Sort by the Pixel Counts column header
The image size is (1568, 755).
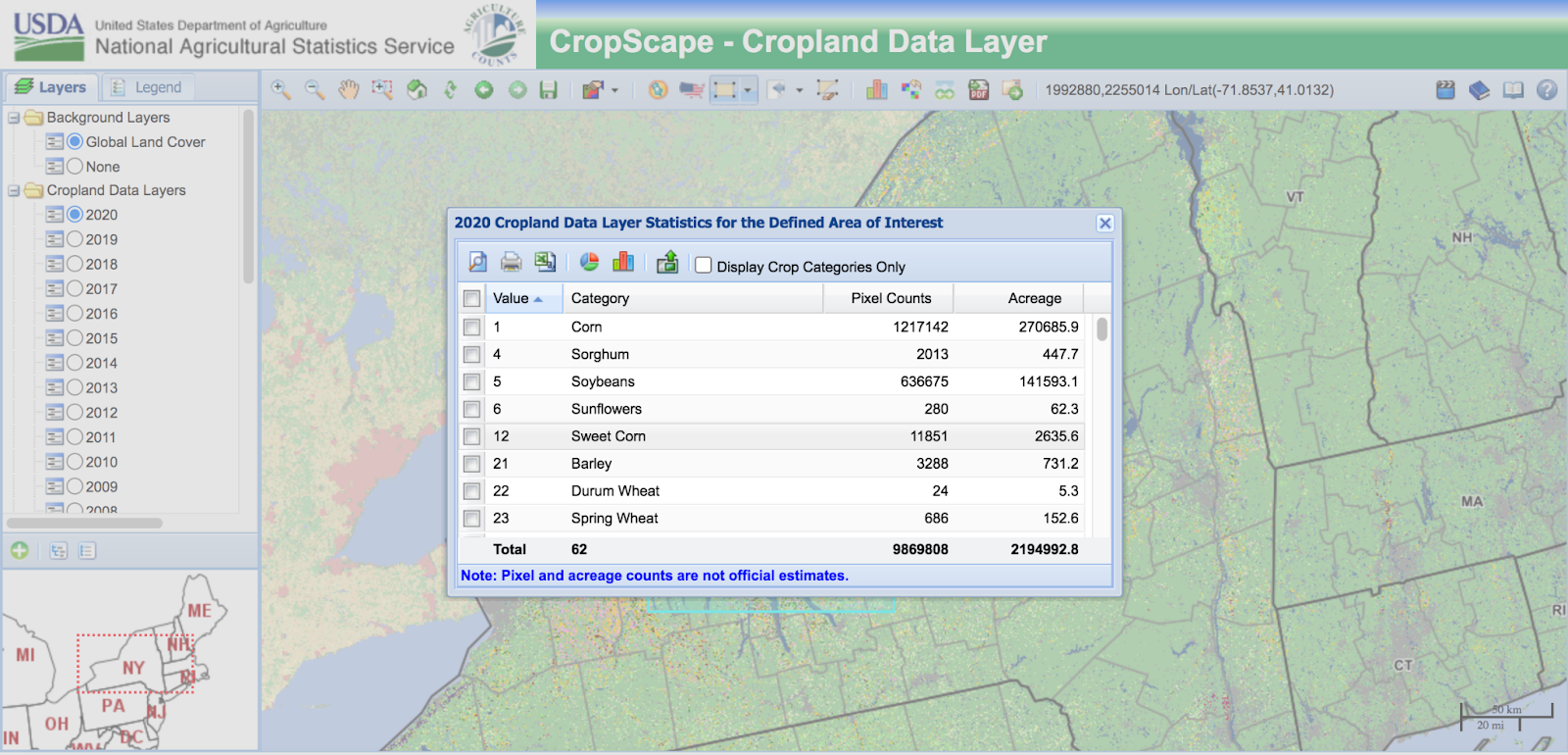click(888, 298)
